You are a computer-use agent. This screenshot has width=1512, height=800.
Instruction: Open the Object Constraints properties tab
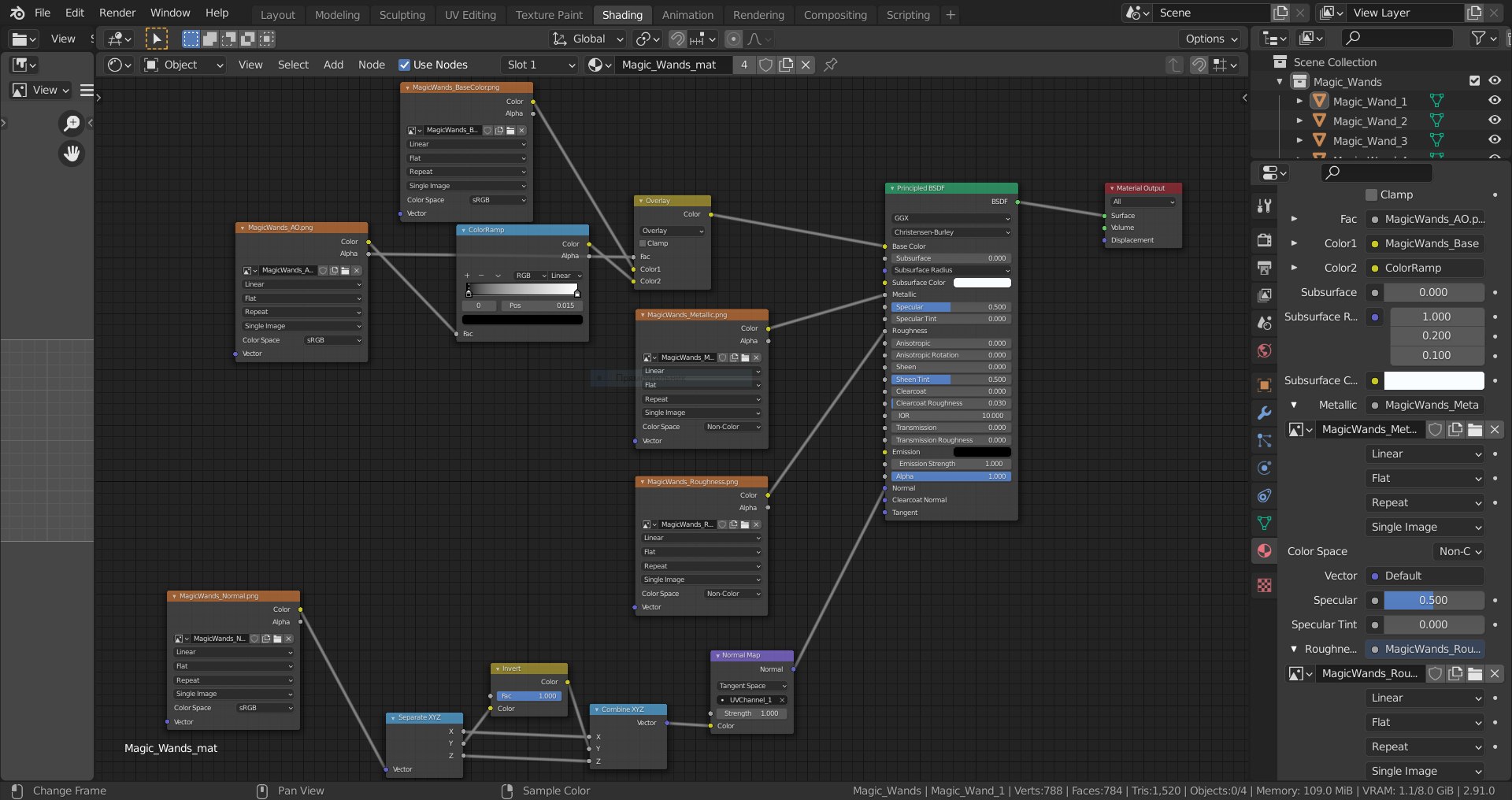point(1264,495)
